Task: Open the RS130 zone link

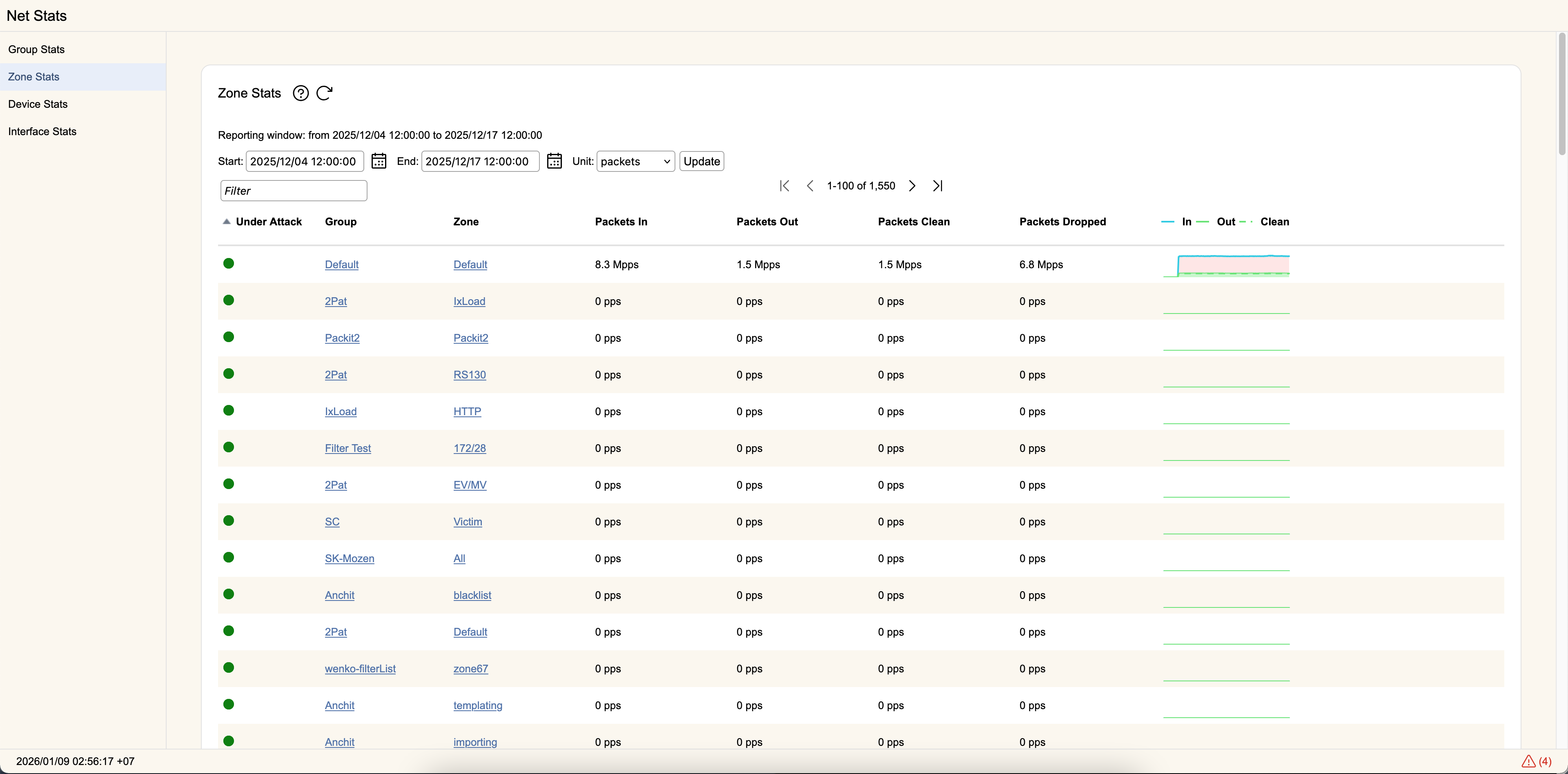Action: pyautogui.click(x=469, y=375)
